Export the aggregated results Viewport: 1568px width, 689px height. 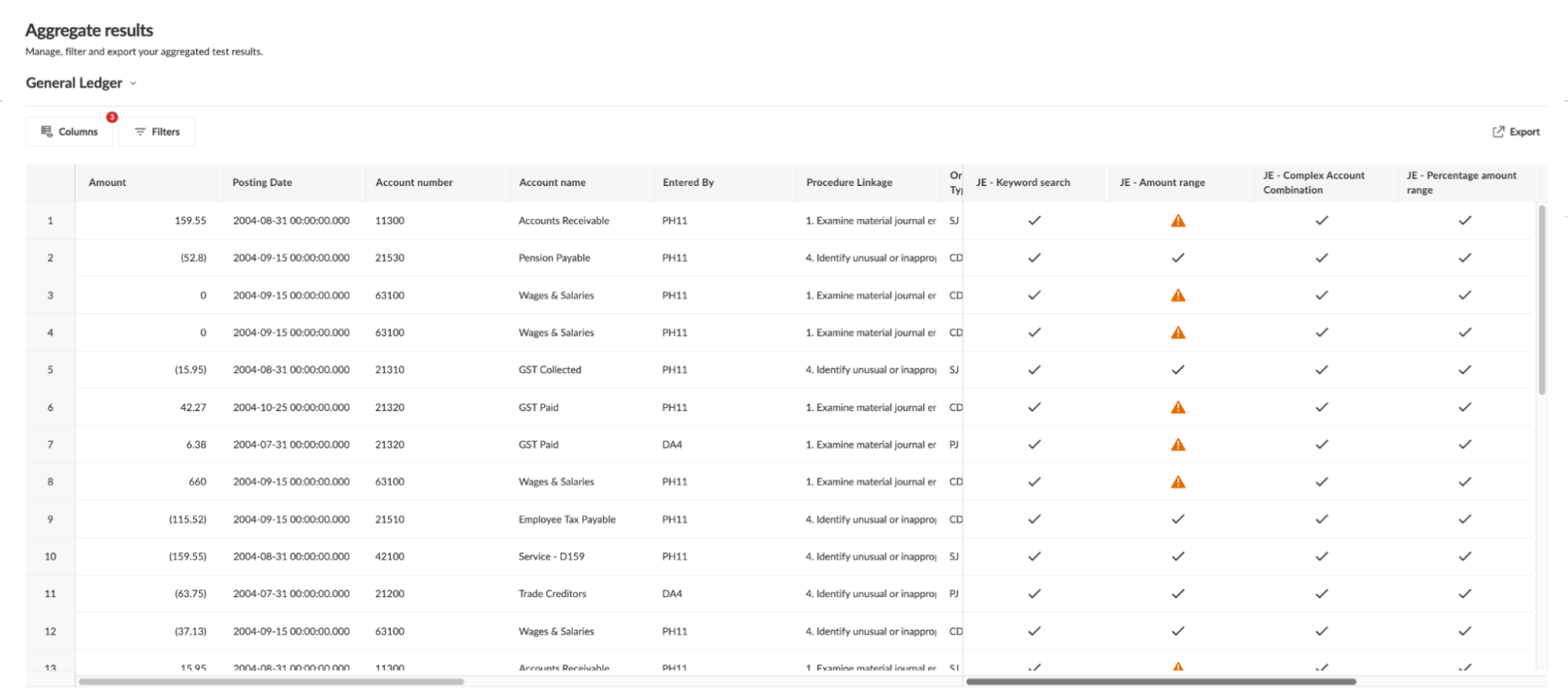coord(1515,132)
